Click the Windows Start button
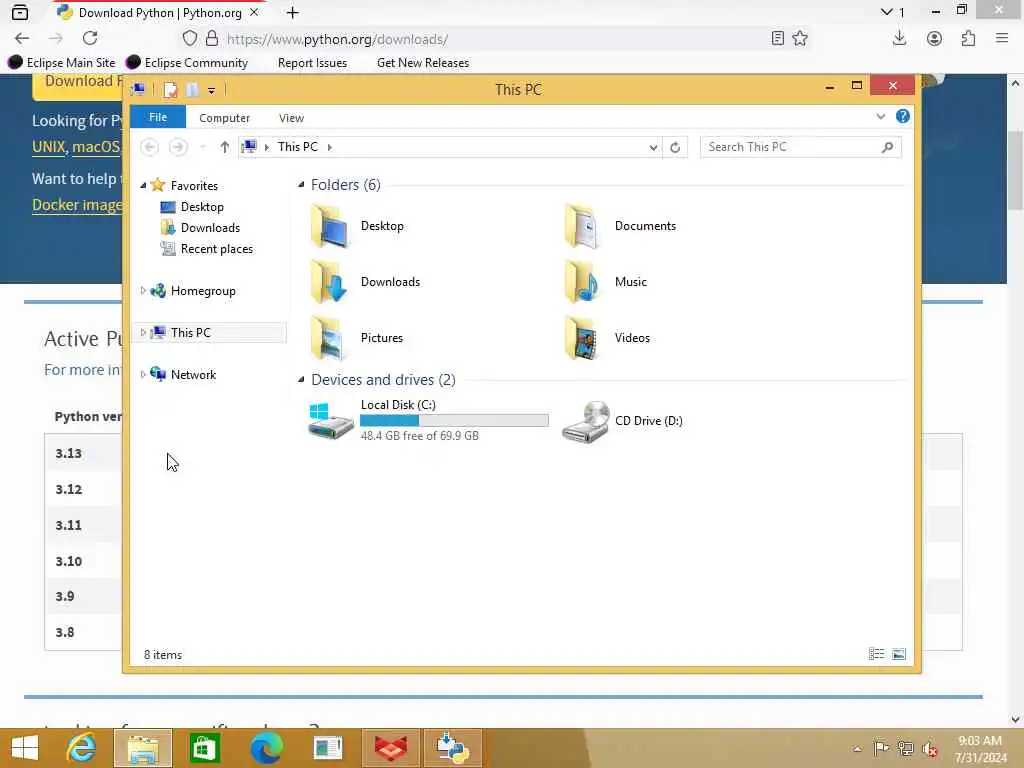This screenshot has height=768, width=1024. (x=25, y=748)
